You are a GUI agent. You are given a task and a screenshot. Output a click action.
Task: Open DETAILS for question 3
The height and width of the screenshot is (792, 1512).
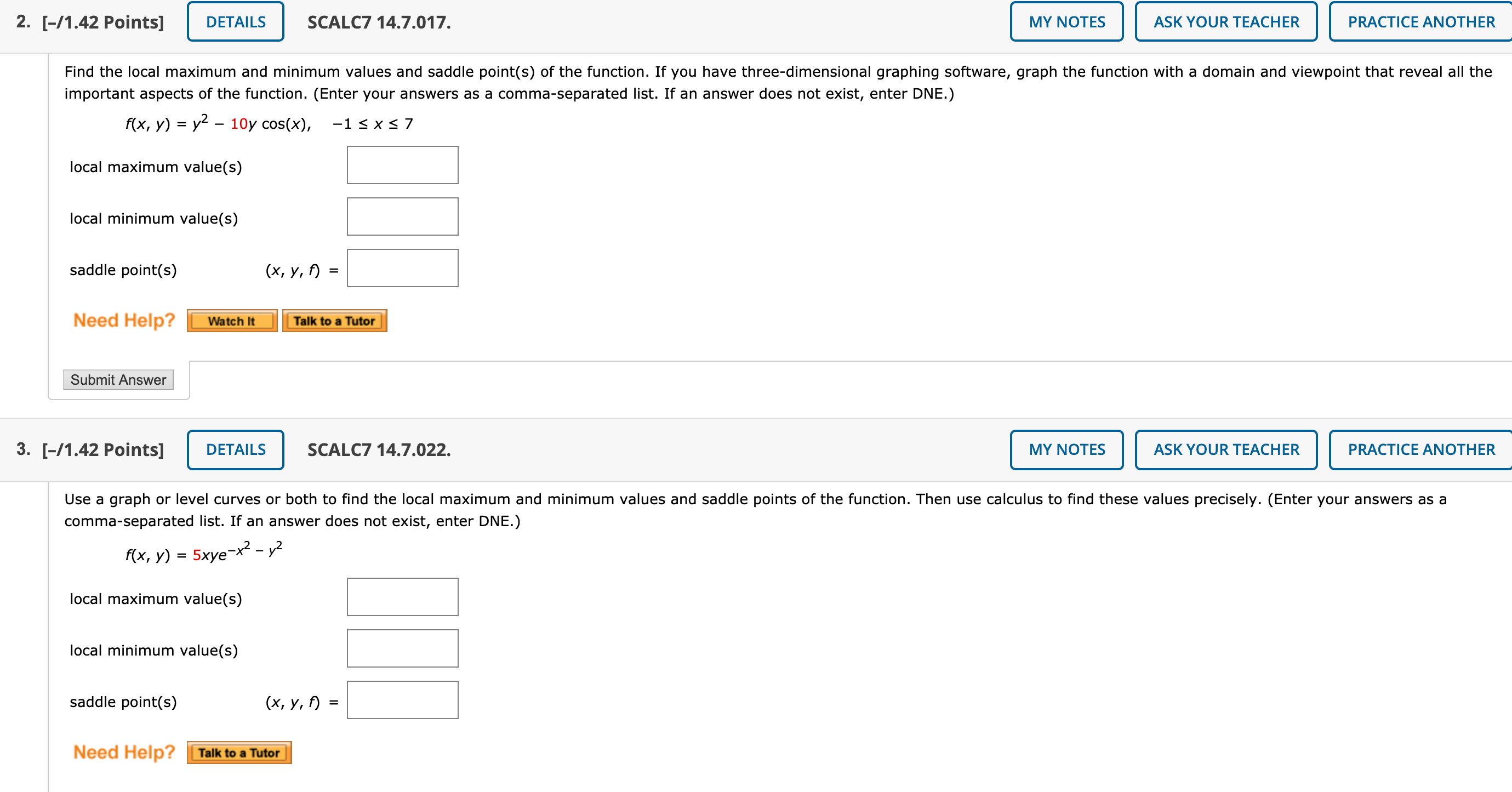(x=235, y=450)
